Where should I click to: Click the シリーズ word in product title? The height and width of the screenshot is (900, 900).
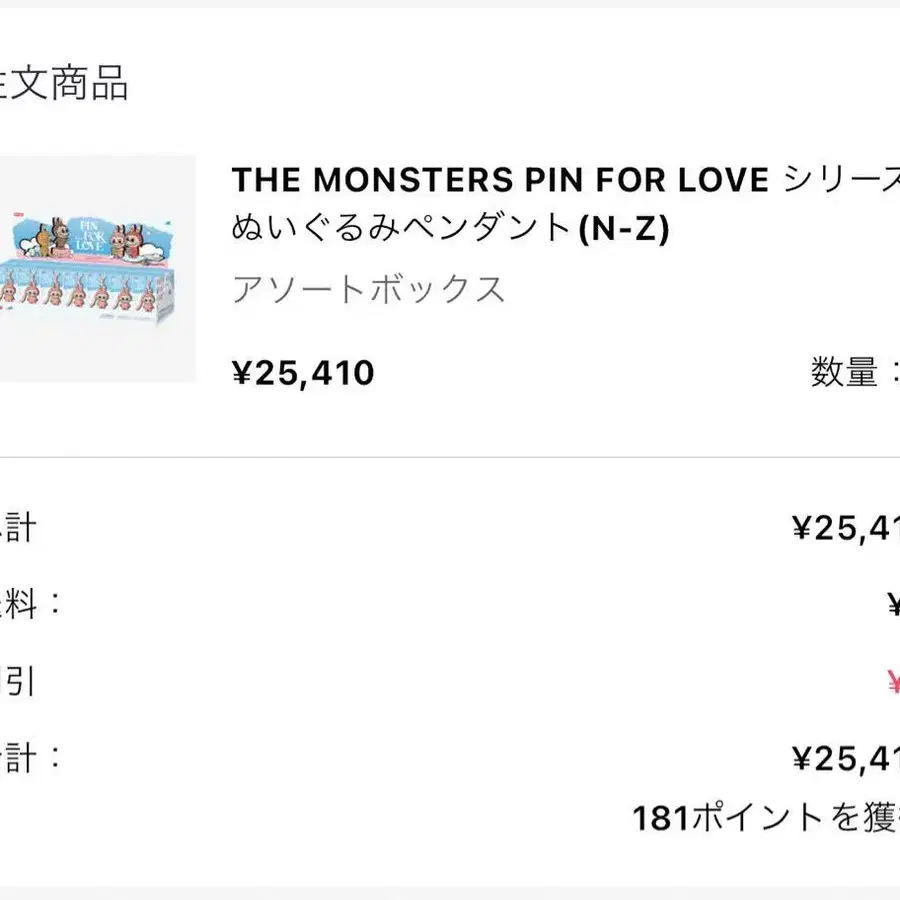(x=842, y=180)
